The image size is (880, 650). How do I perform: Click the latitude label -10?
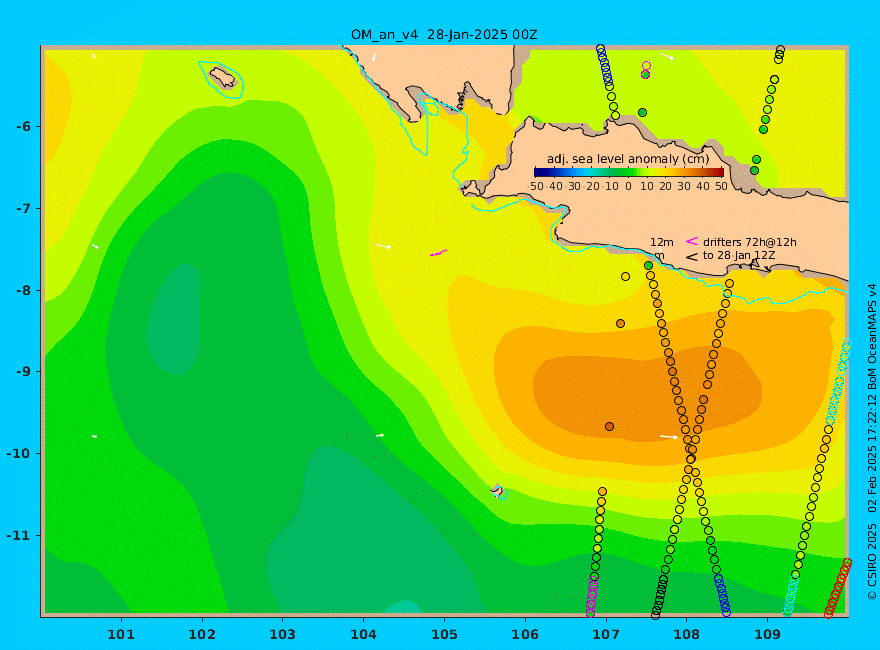click(x=20, y=454)
